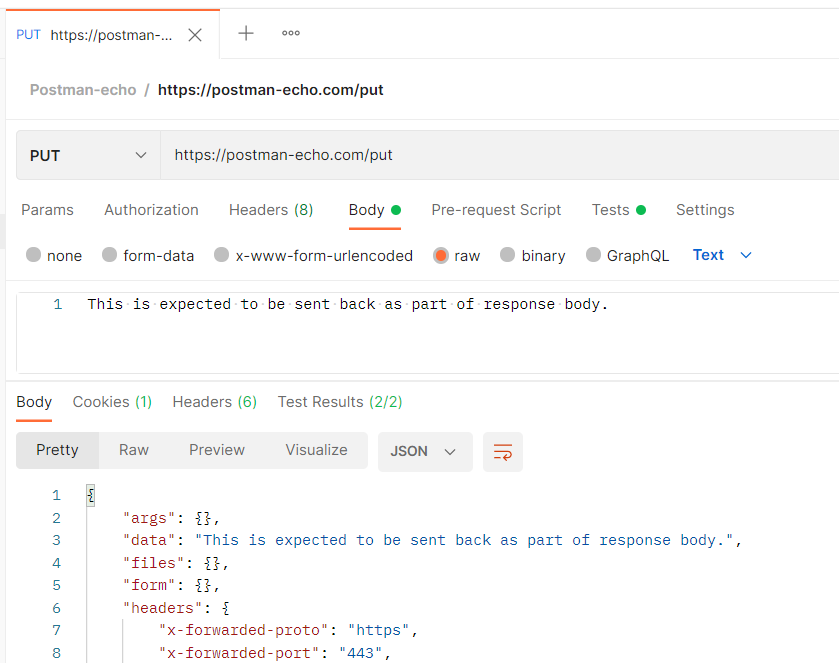Viewport: 839px width, 663px height.
Task: Select the form-data body type
Action: click(x=109, y=255)
